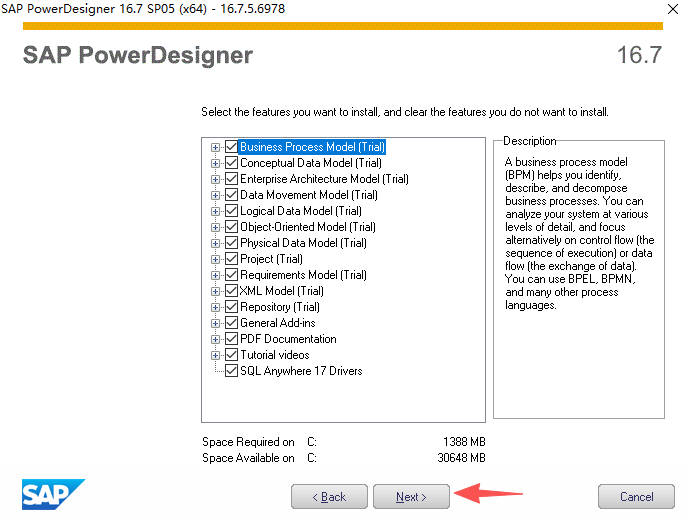Viewport: 688px width, 517px height.
Task: Expand the Enterprise Architecture Model node
Action: coord(215,180)
